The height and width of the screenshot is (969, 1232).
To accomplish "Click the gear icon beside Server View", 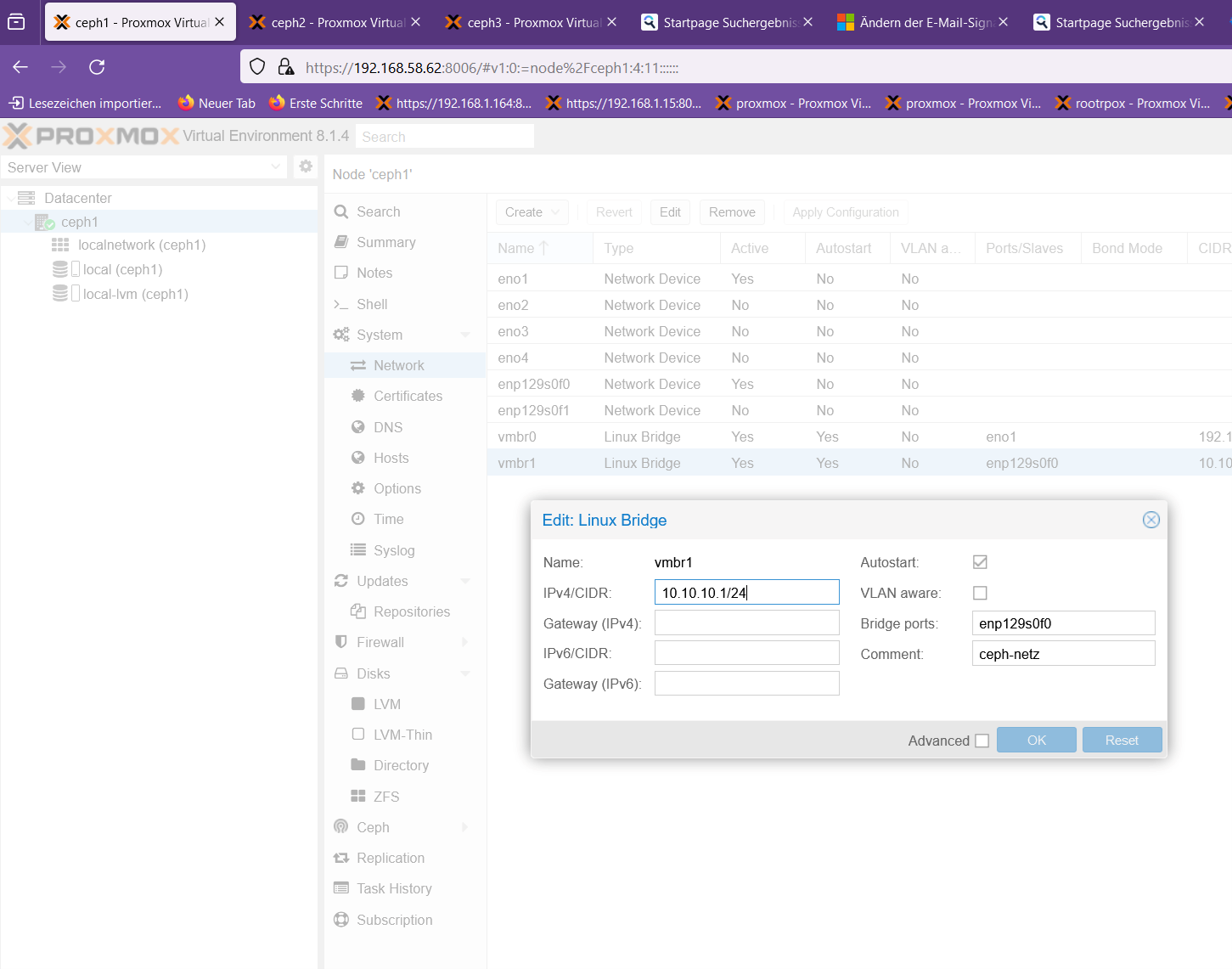I will tap(306, 166).
